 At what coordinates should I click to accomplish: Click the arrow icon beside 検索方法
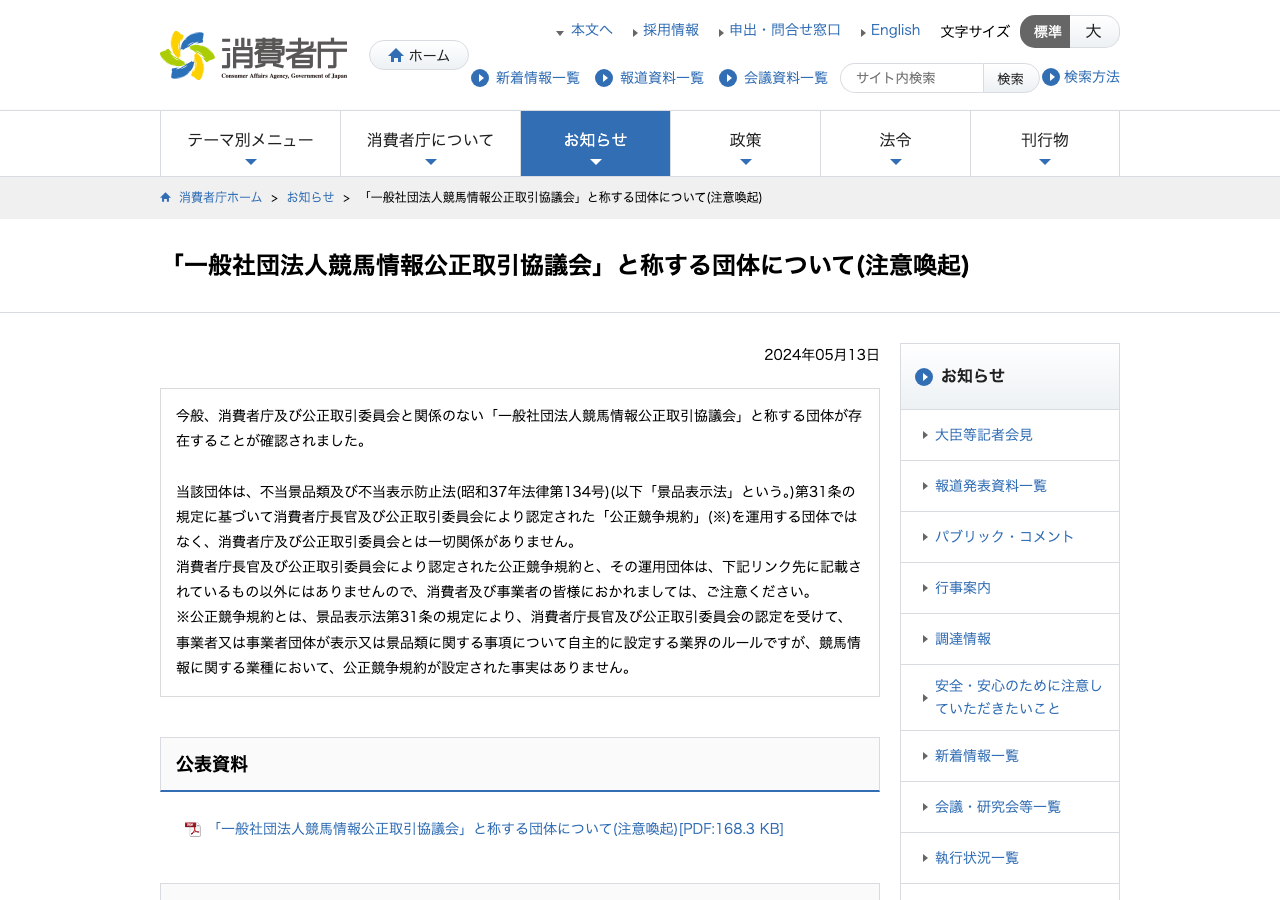pos(1051,77)
